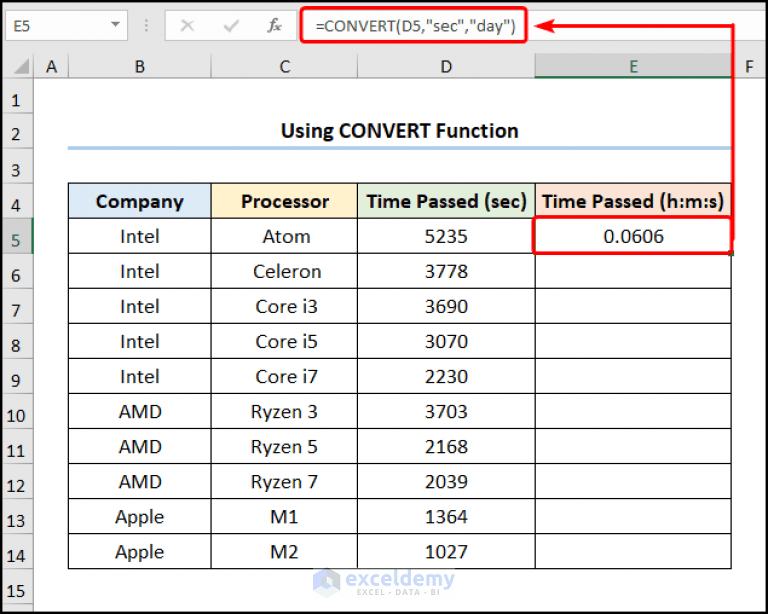The height and width of the screenshot is (614, 768).
Task: Click the 'Company' header cell
Action: pos(140,201)
